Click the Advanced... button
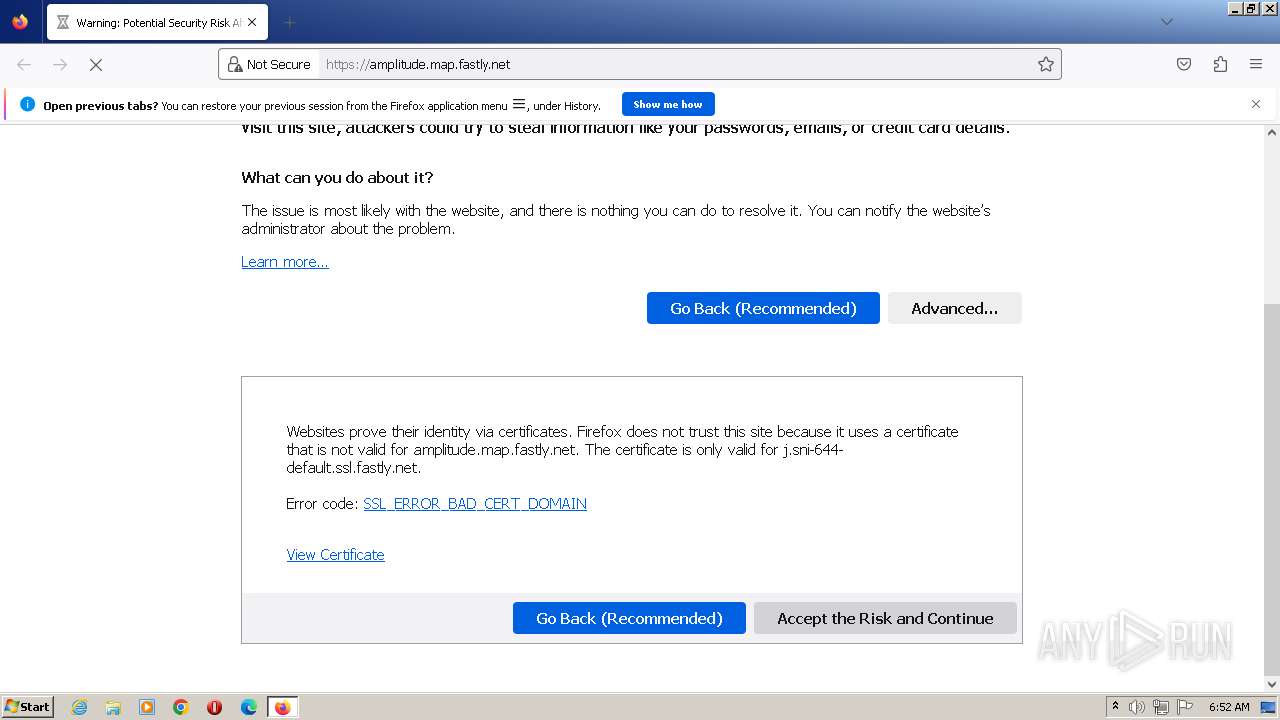 point(954,308)
